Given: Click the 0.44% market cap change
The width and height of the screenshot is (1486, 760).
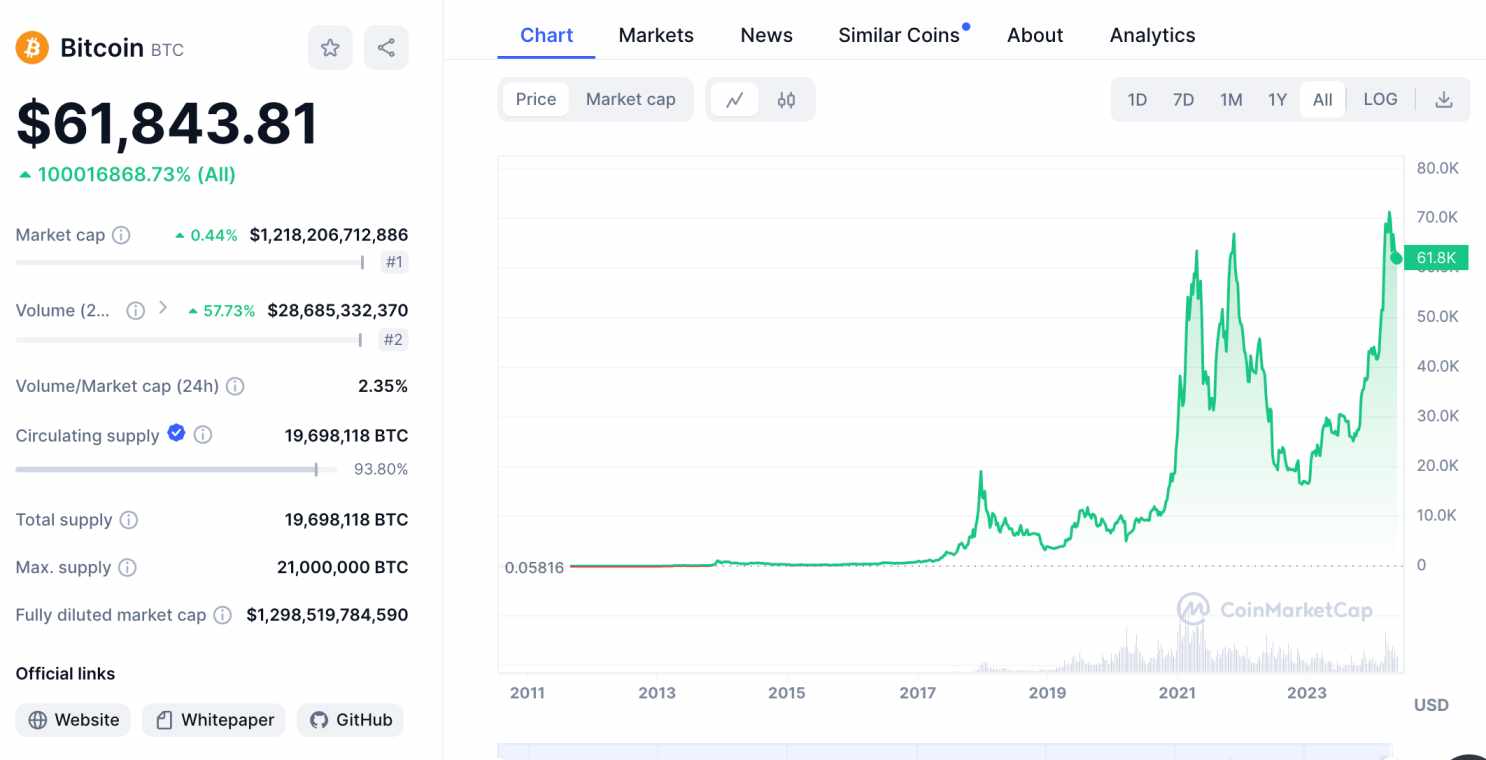Looking at the screenshot, I should tap(207, 236).
